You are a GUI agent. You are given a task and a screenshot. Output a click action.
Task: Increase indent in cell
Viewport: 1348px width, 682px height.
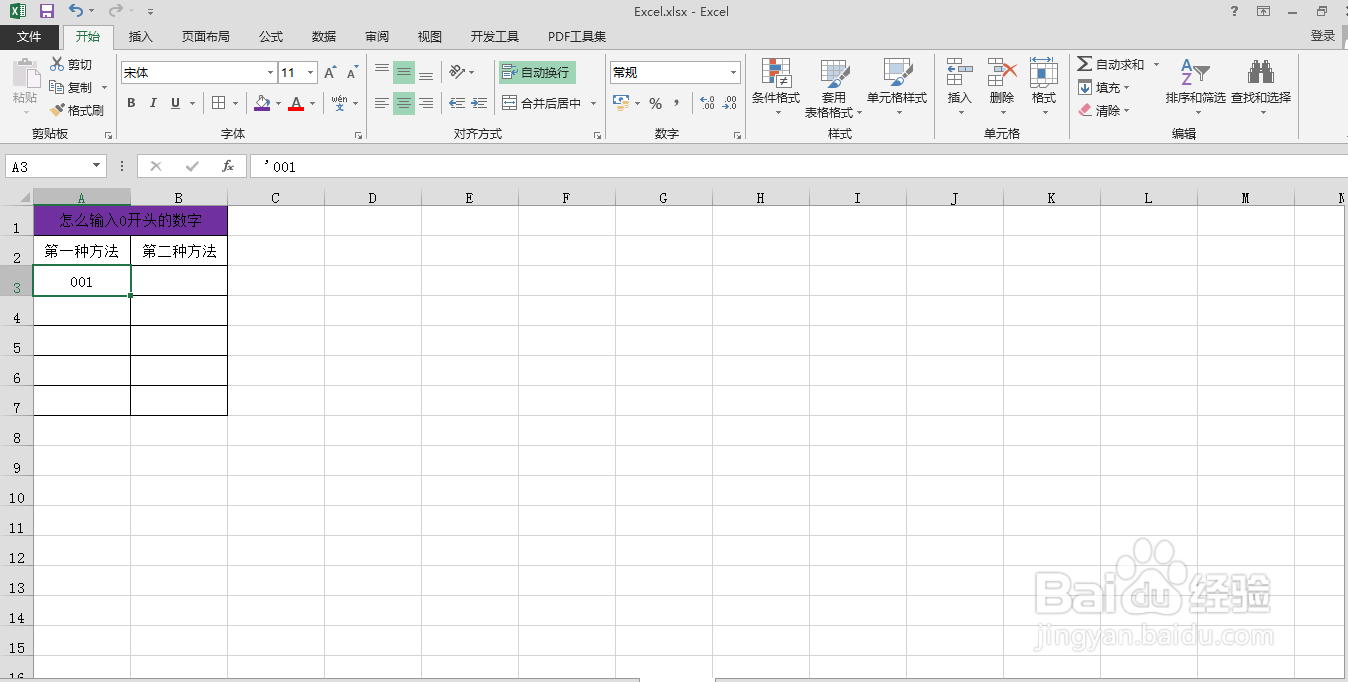click(x=479, y=103)
